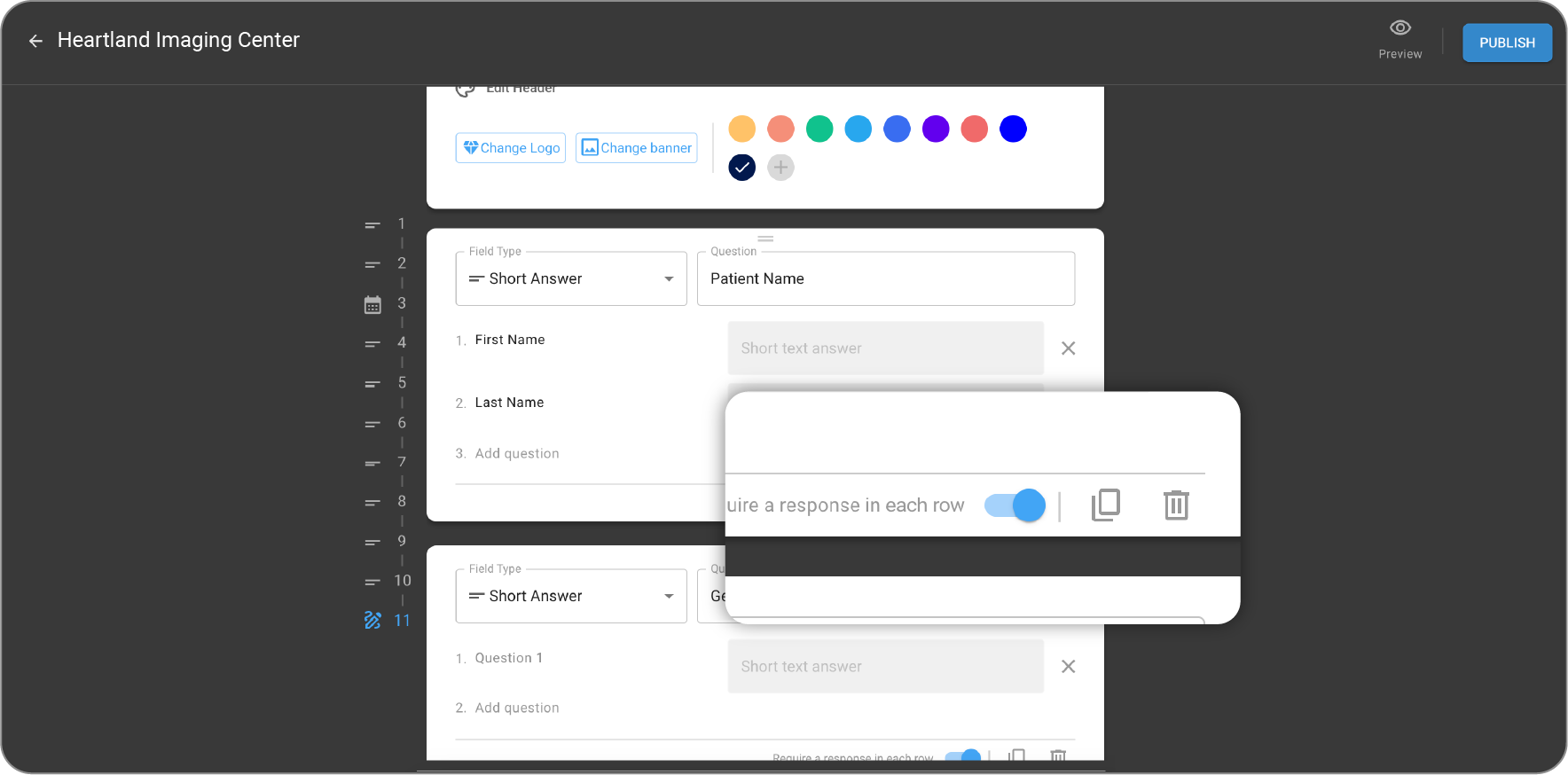Remove the Question 1 row with the X

pyautogui.click(x=1068, y=667)
